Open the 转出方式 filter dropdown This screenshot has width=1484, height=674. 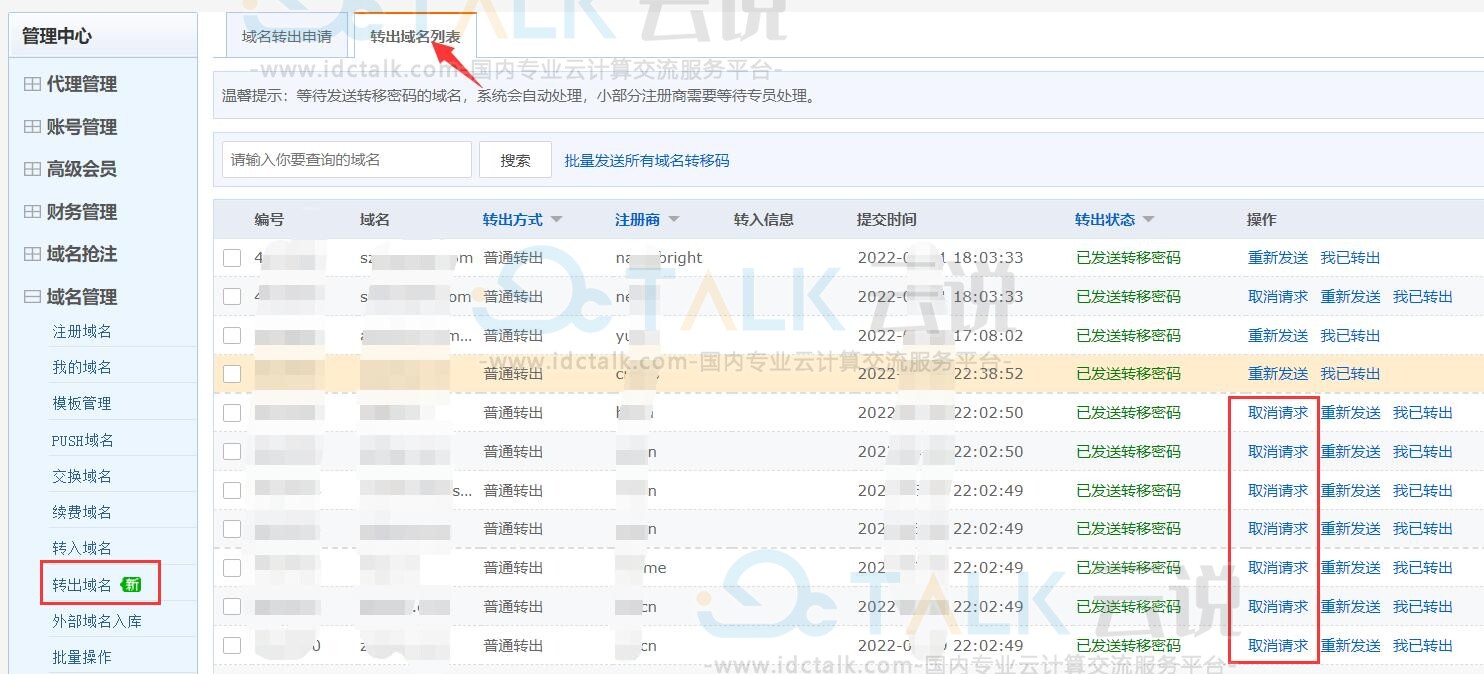[522, 219]
